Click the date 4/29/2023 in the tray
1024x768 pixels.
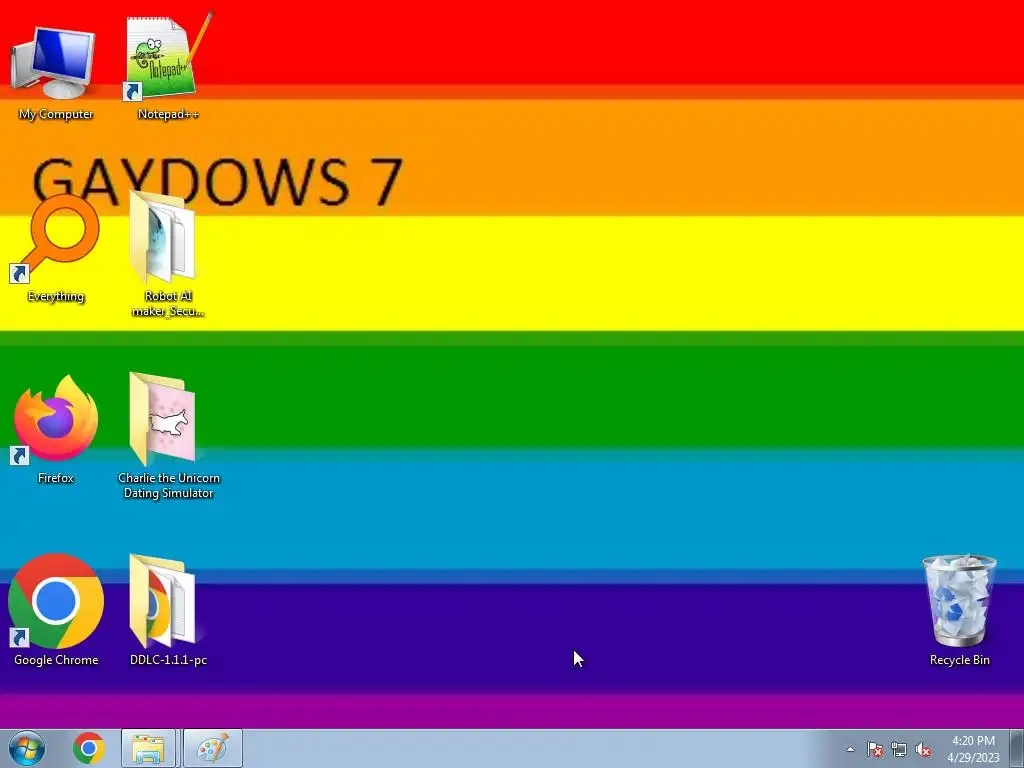[973, 758]
